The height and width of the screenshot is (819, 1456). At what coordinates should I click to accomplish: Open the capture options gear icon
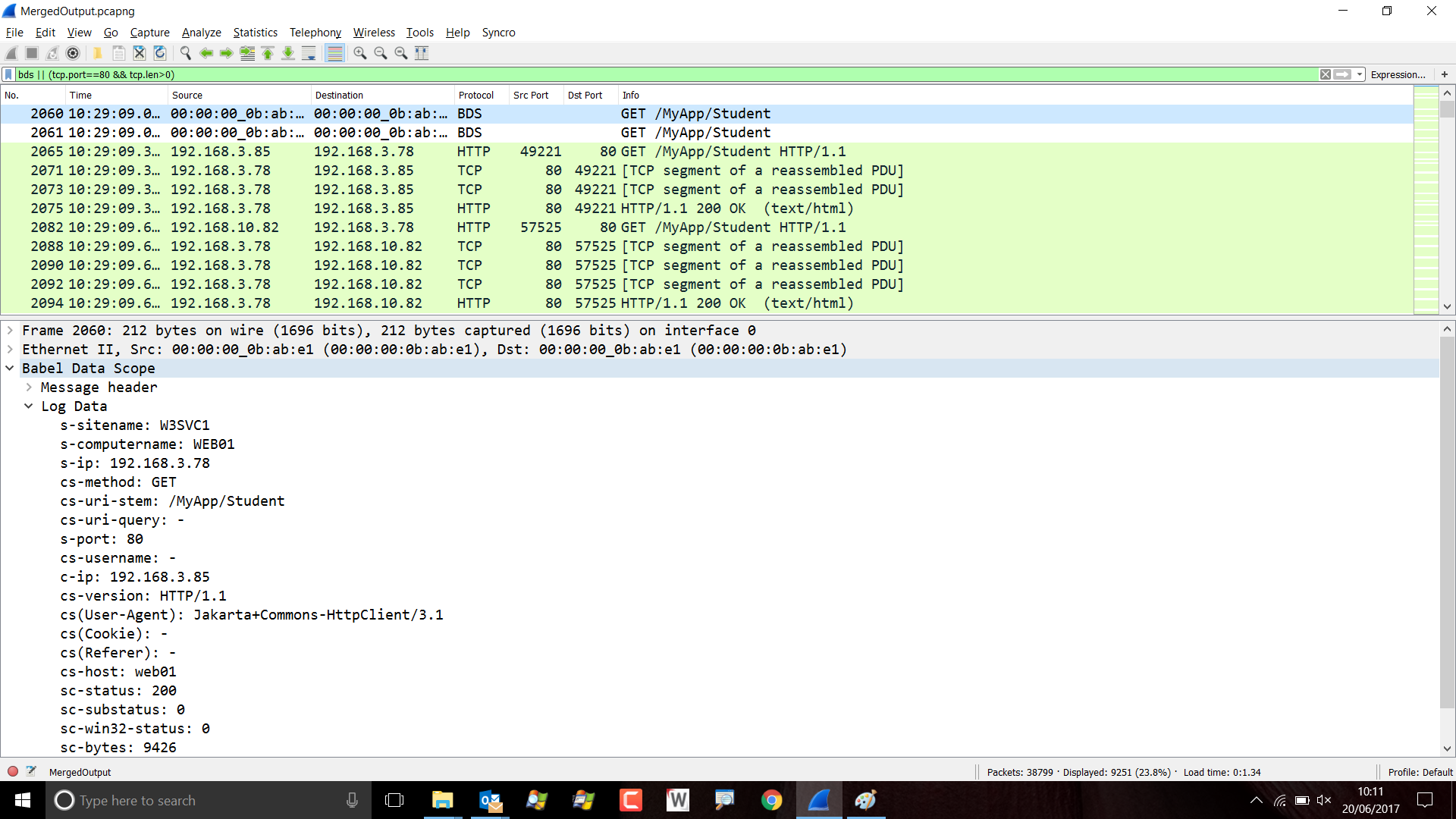coord(73,53)
